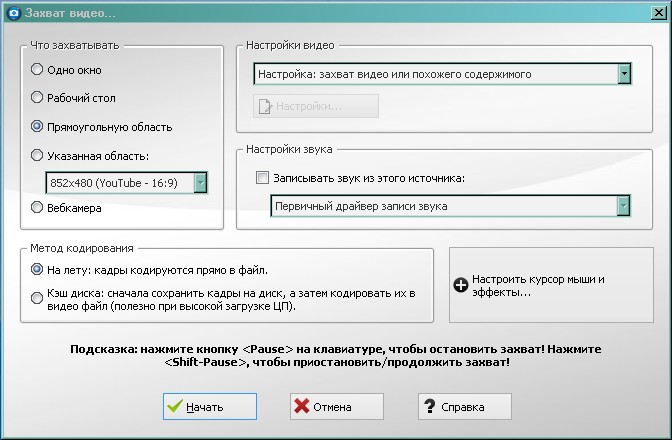Click the question mark icon on Справка
This screenshot has height=440, width=672.
coord(429,406)
